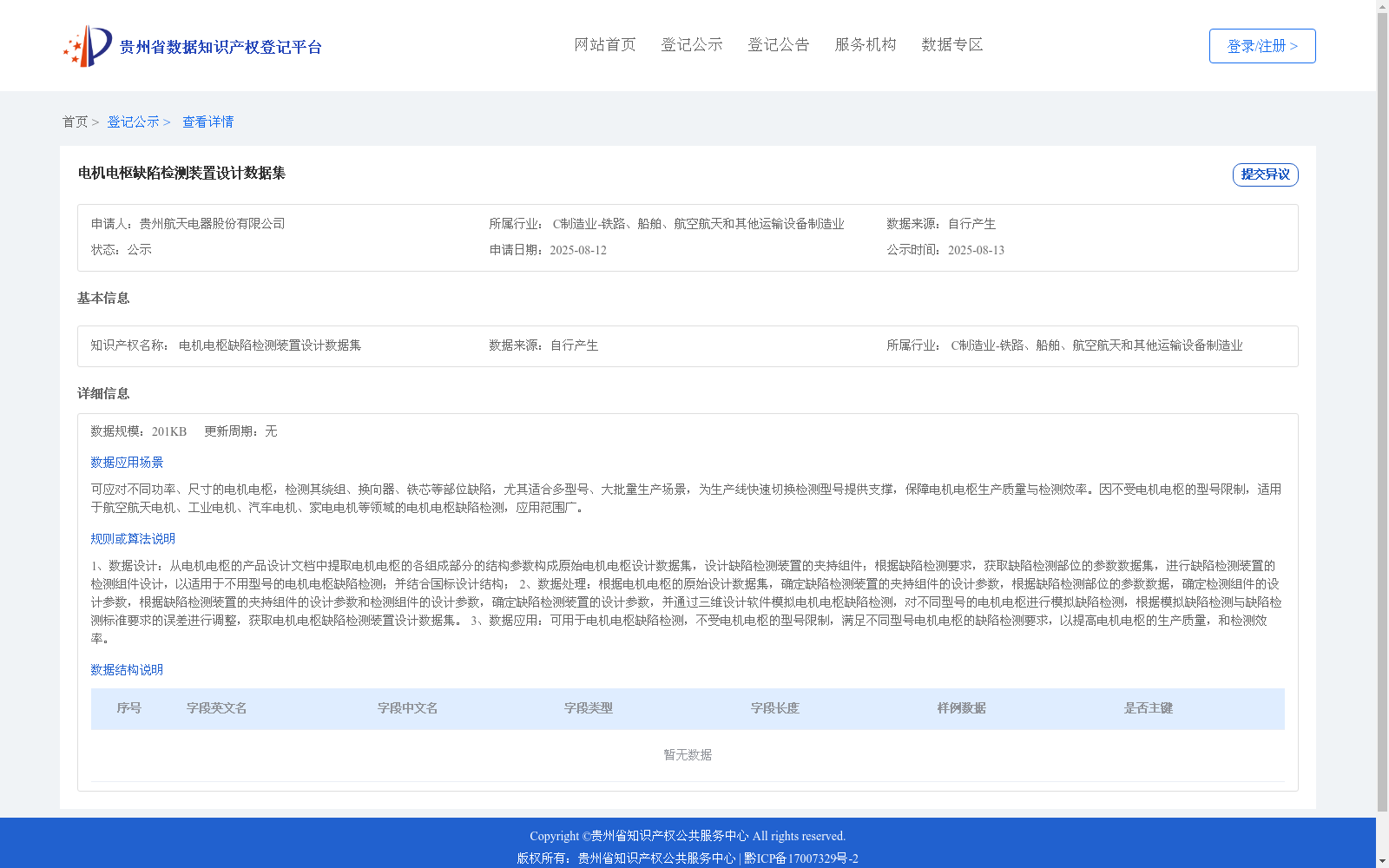The image size is (1389, 868).
Task: Click the 基本信息 section heading
Action: click(103, 299)
